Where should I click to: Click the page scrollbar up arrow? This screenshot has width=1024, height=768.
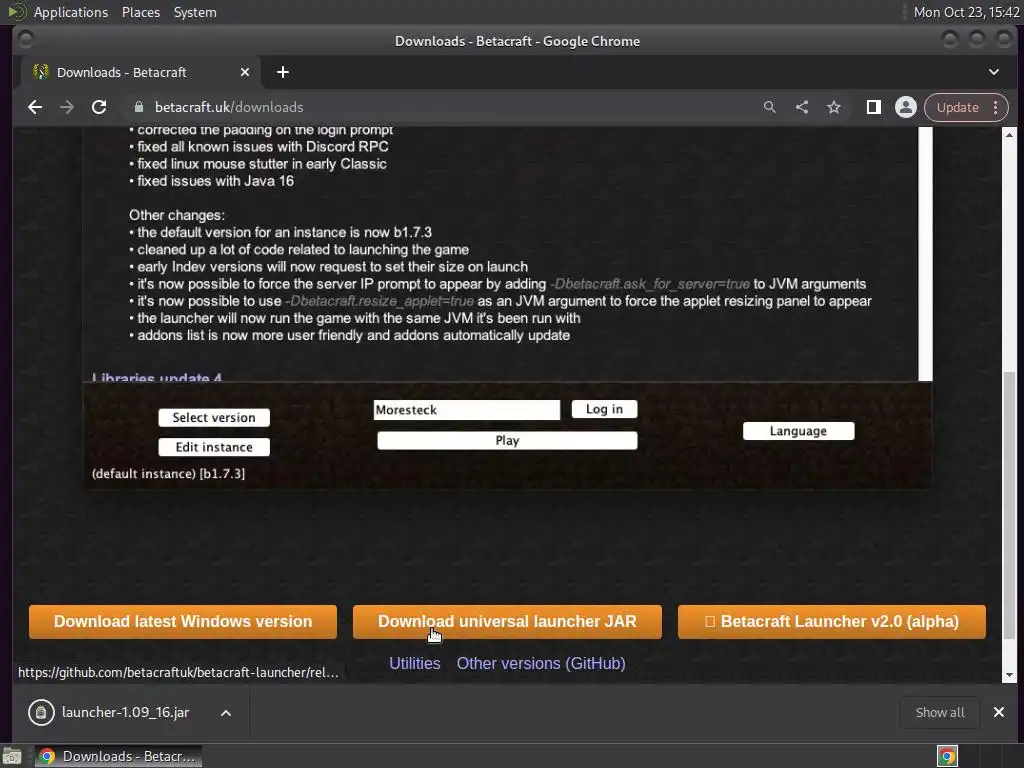[1010, 135]
